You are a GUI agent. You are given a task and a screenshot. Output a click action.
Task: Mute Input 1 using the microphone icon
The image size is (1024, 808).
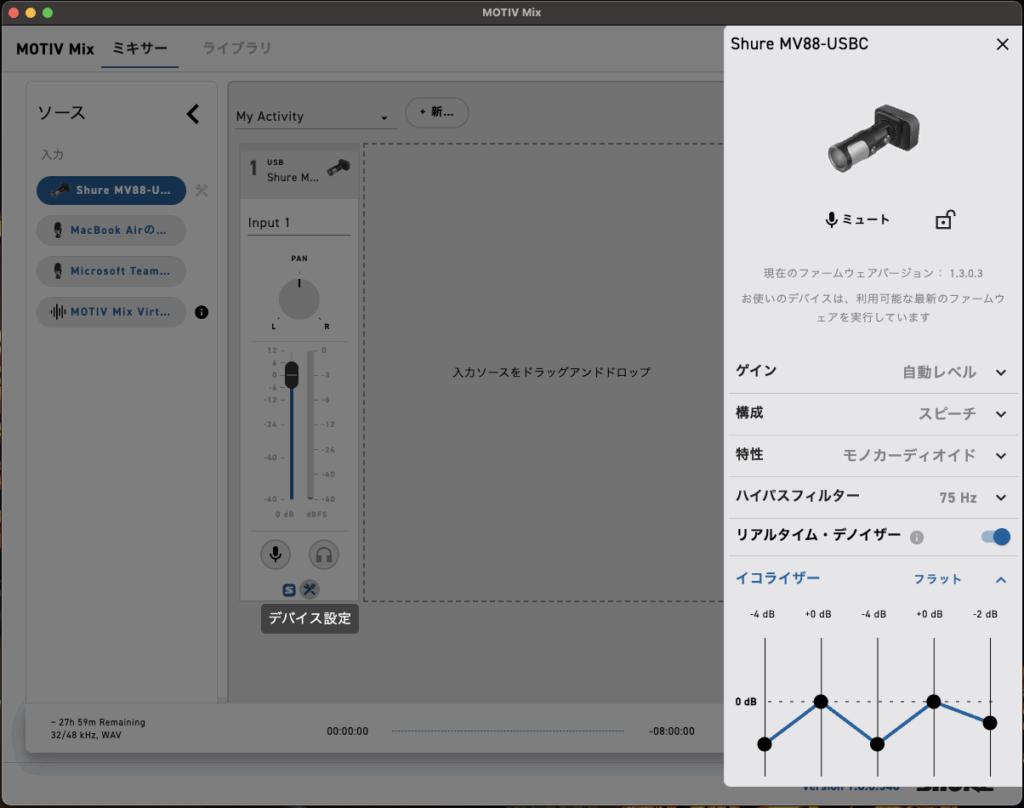tap(275, 554)
